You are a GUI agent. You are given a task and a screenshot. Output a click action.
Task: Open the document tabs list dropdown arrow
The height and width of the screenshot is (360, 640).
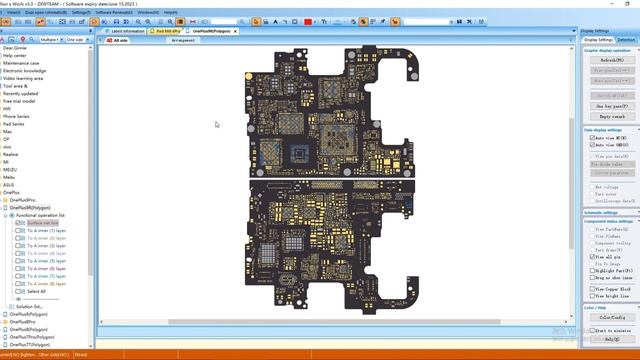click(x=574, y=31)
